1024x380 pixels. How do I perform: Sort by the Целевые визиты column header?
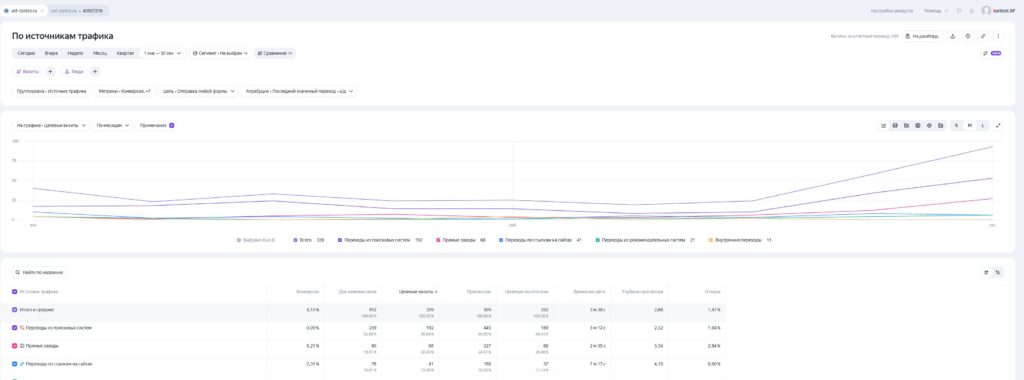coord(418,292)
